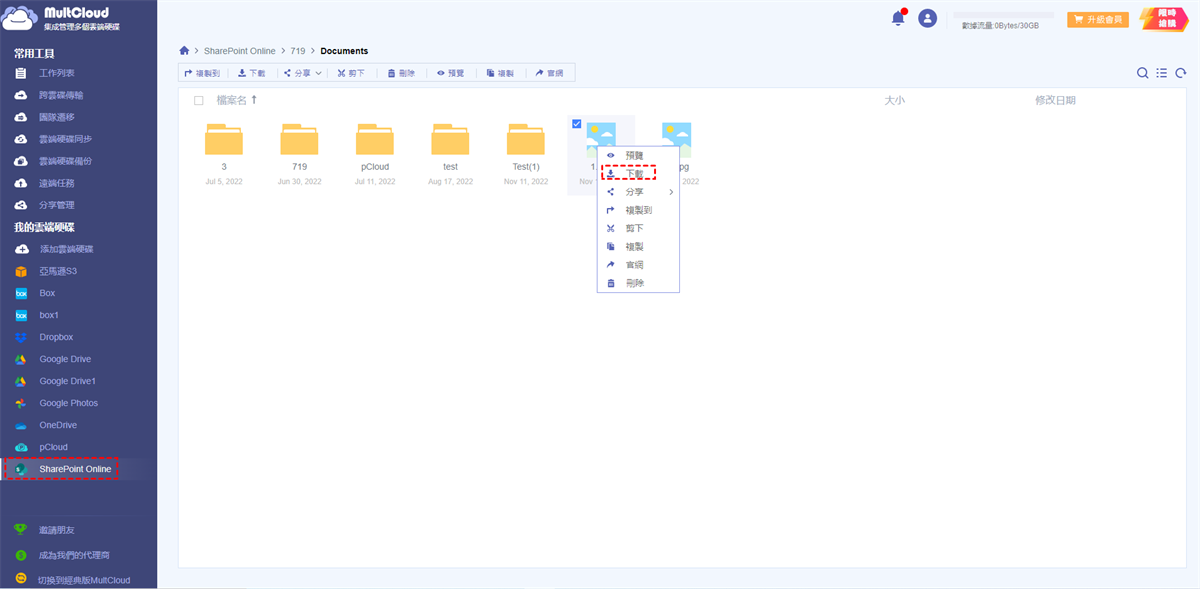Go to home via breadcrumb house icon
This screenshot has width=1200, height=589.
184,50
